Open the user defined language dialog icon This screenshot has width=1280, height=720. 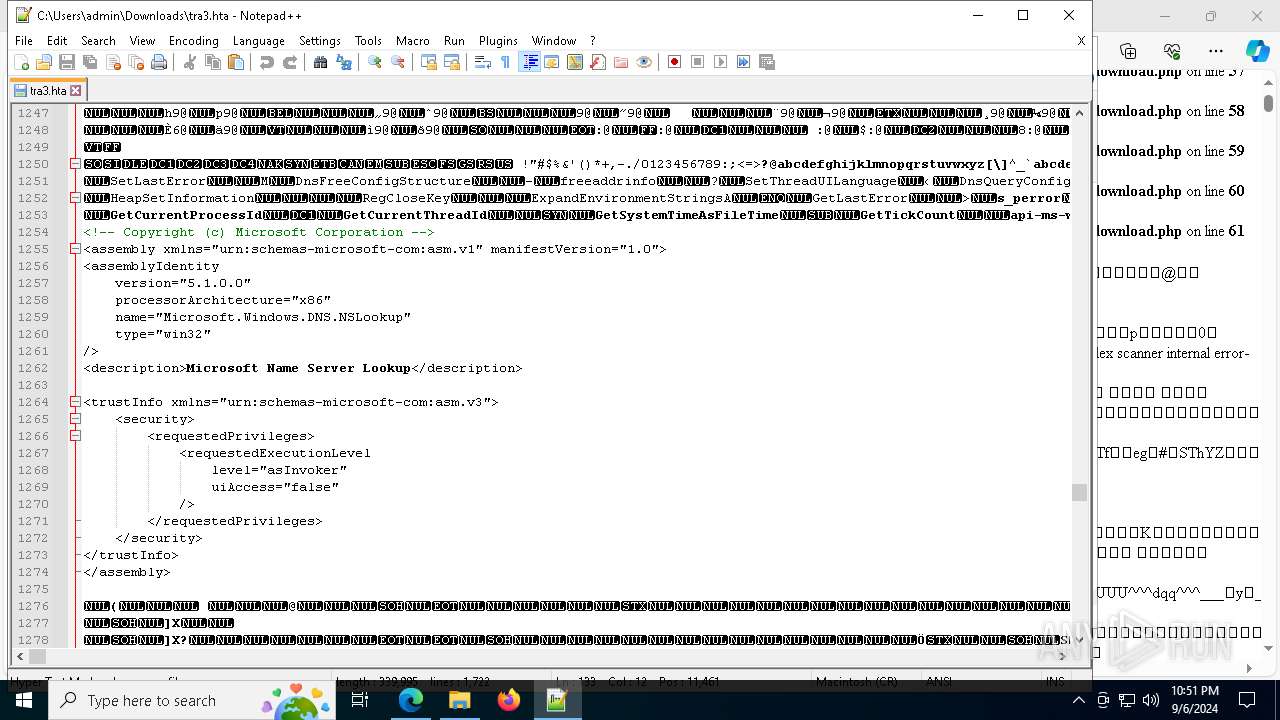[x=551, y=62]
